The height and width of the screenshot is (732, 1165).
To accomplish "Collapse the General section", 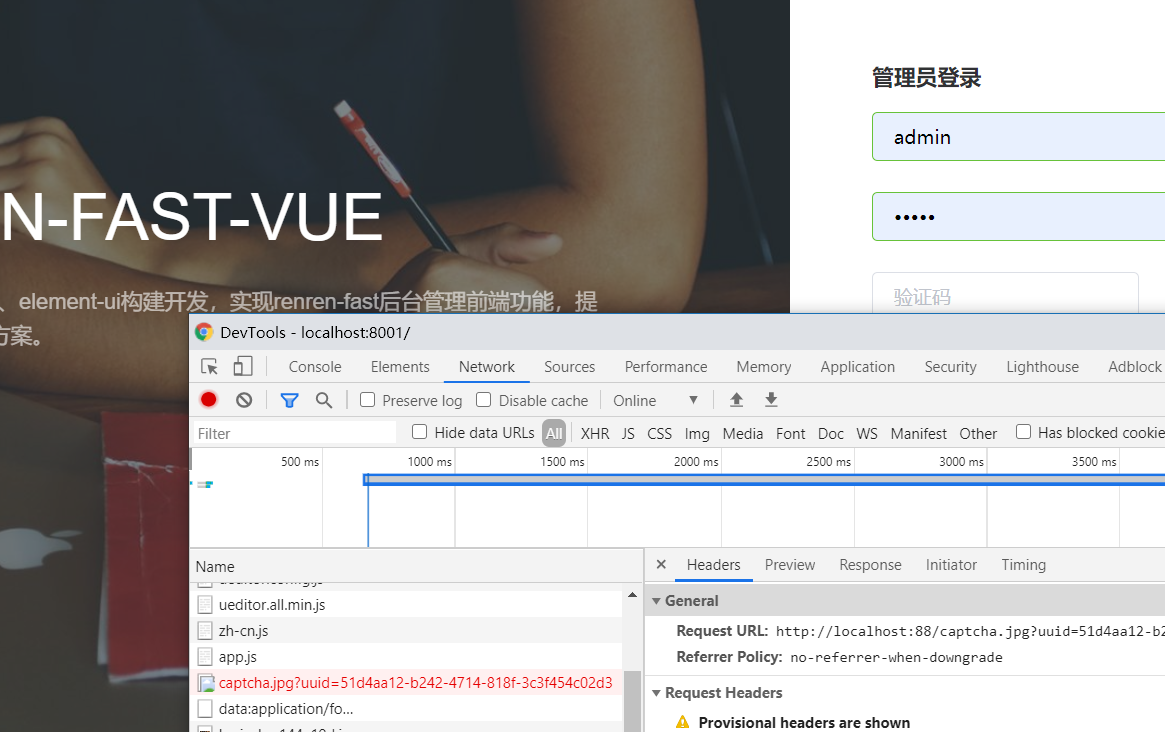I will (656, 600).
